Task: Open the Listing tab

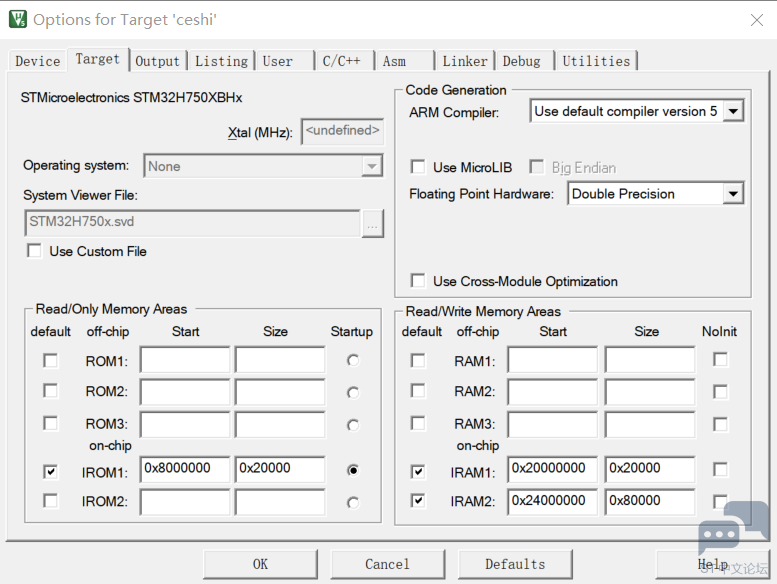Action: 221,61
